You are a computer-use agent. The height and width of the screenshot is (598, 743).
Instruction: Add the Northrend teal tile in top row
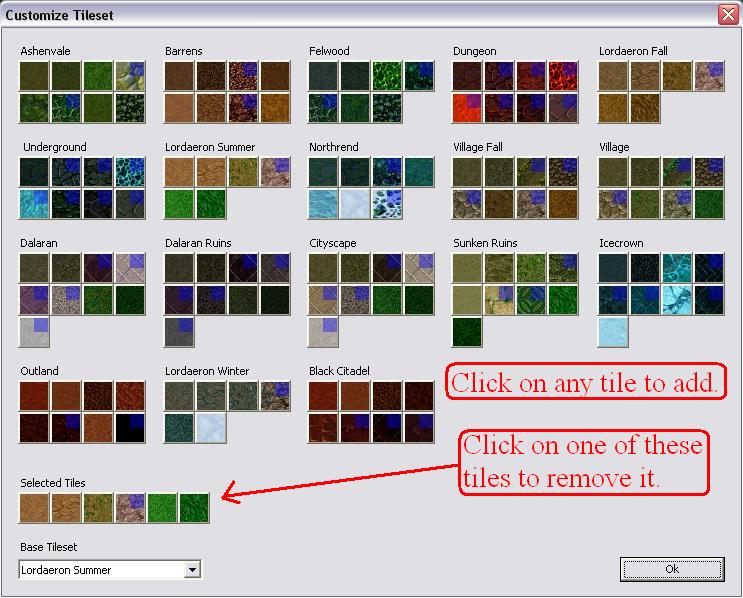click(x=420, y=172)
